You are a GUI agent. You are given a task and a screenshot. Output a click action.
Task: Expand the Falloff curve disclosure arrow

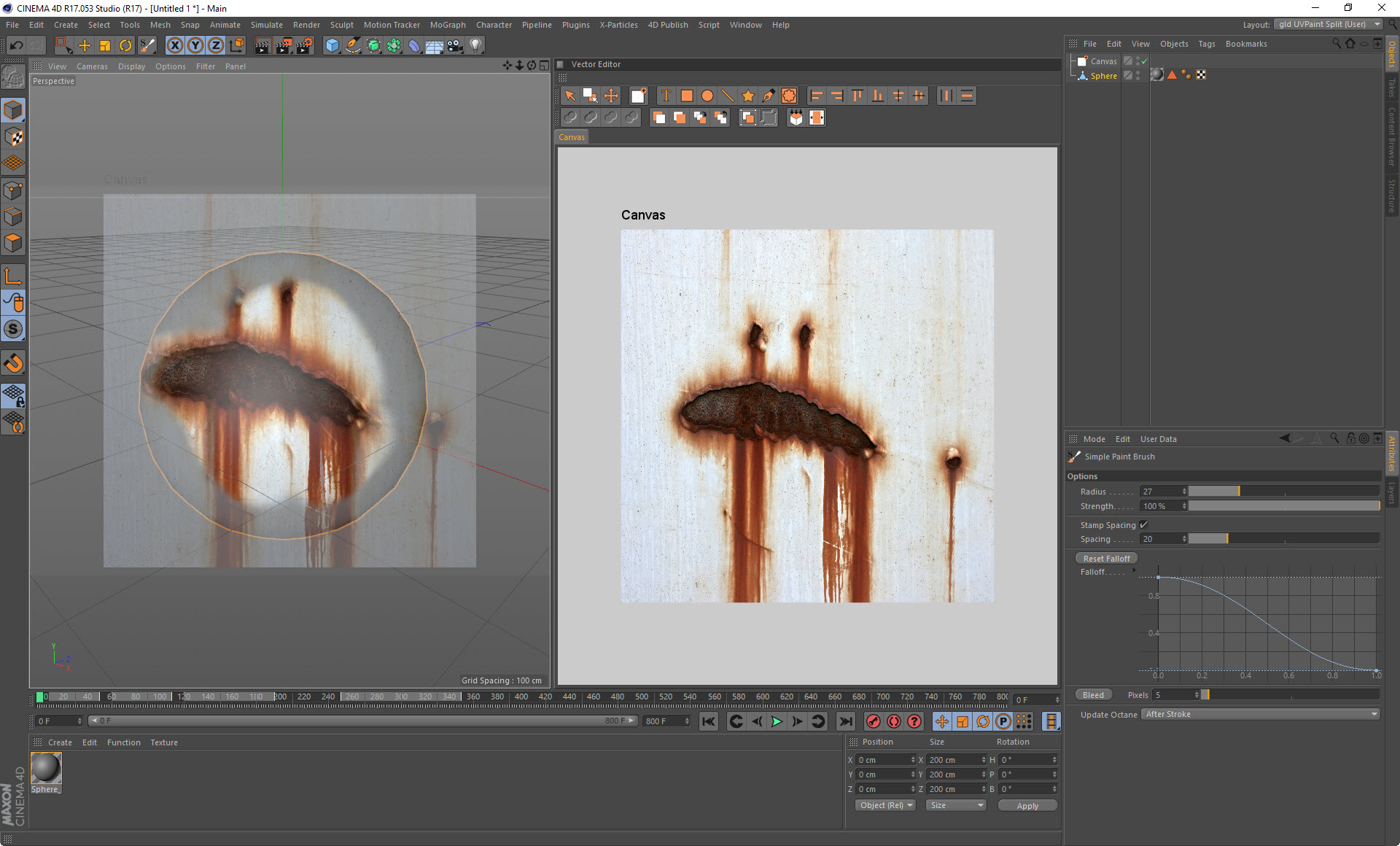click(1133, 571)
